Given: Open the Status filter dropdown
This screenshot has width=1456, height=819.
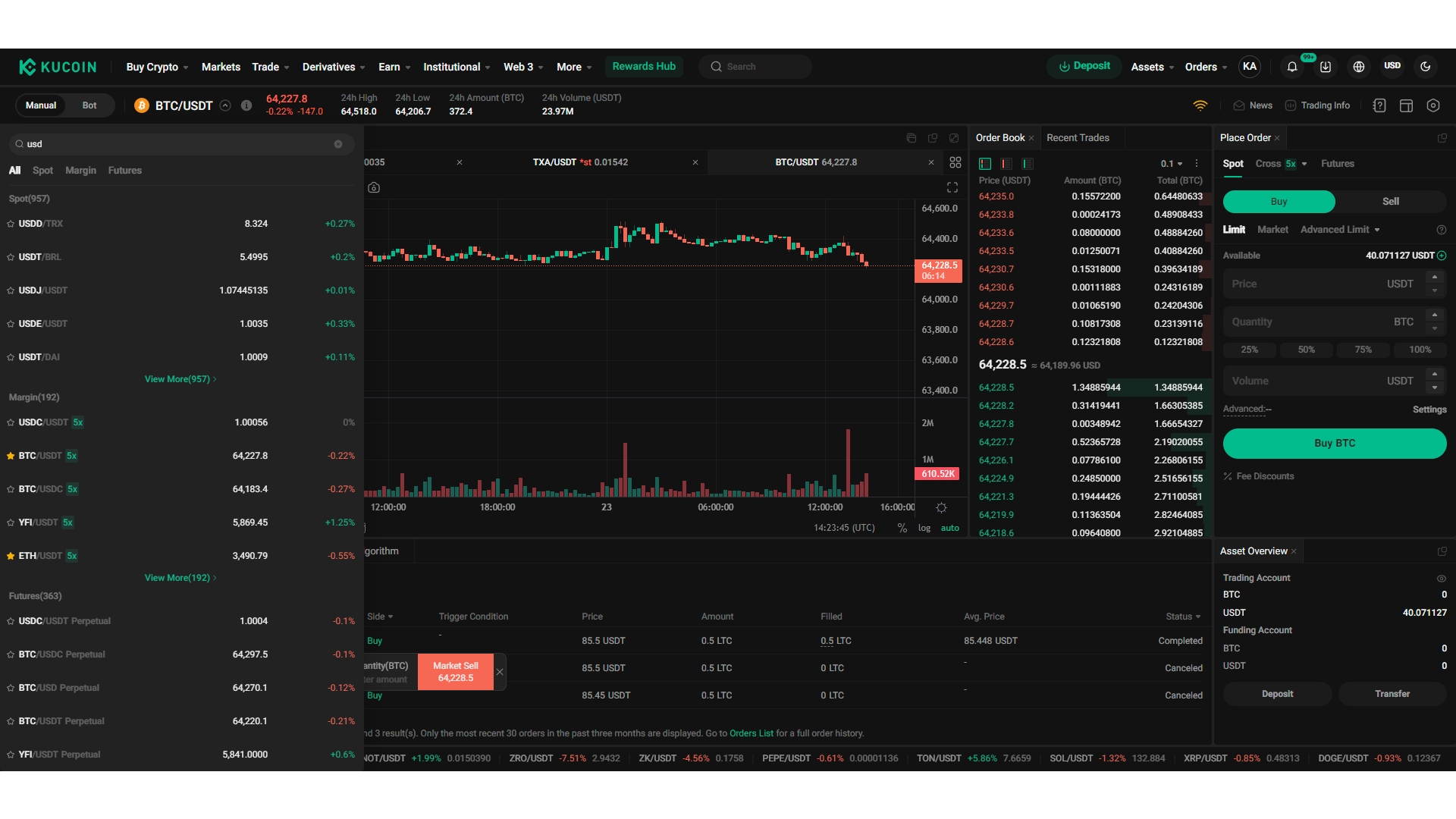Looking at the screenshot, I should (x=1183, y=617).
